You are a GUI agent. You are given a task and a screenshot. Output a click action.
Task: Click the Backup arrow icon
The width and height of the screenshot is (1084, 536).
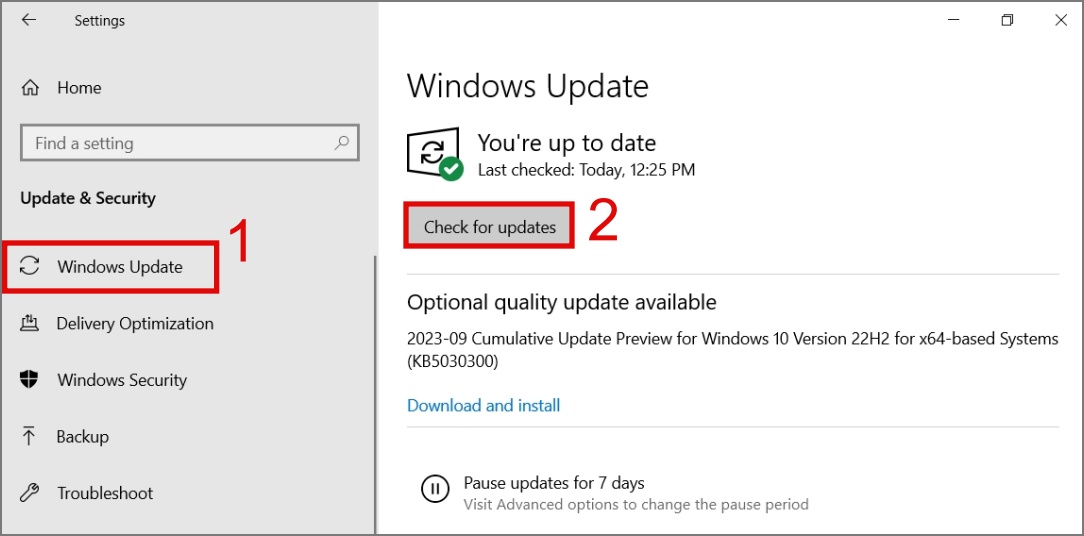click(x=30, y=436)
